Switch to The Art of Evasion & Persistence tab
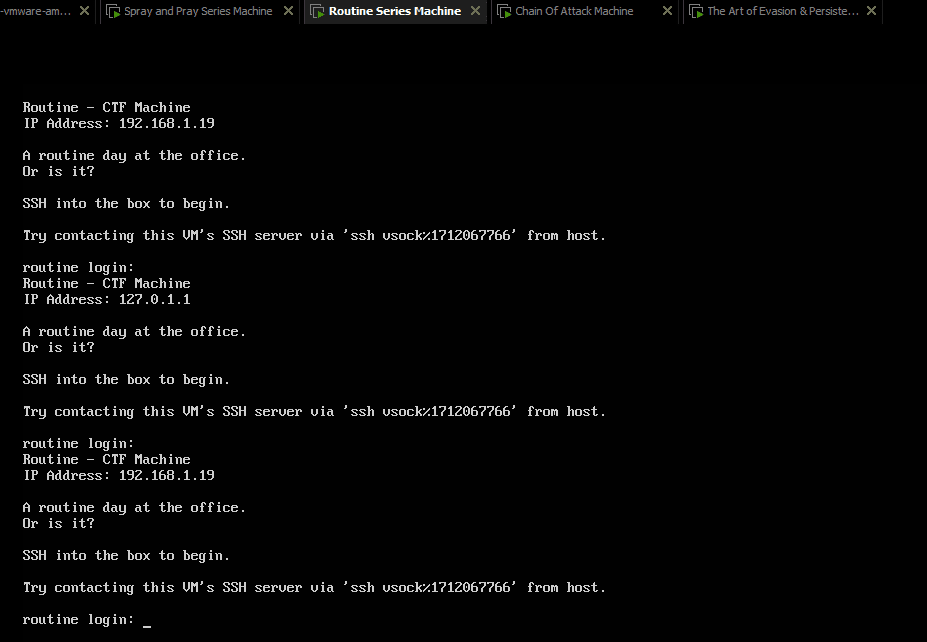Viewport: 927px width, 642px height. [x=783, y=11]
